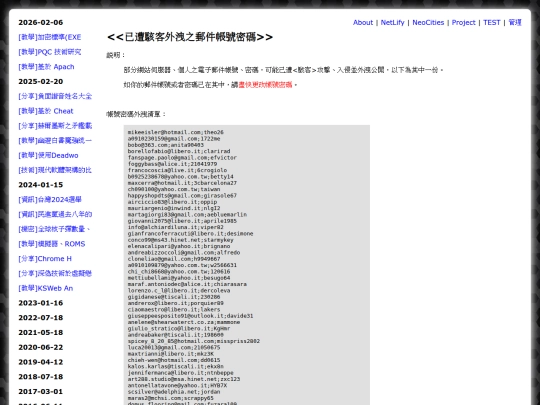The width and height of the screenshot is (540, 405).
Task: Open the [教學]基於 Apach article
Action: click(x=46, y=67)
